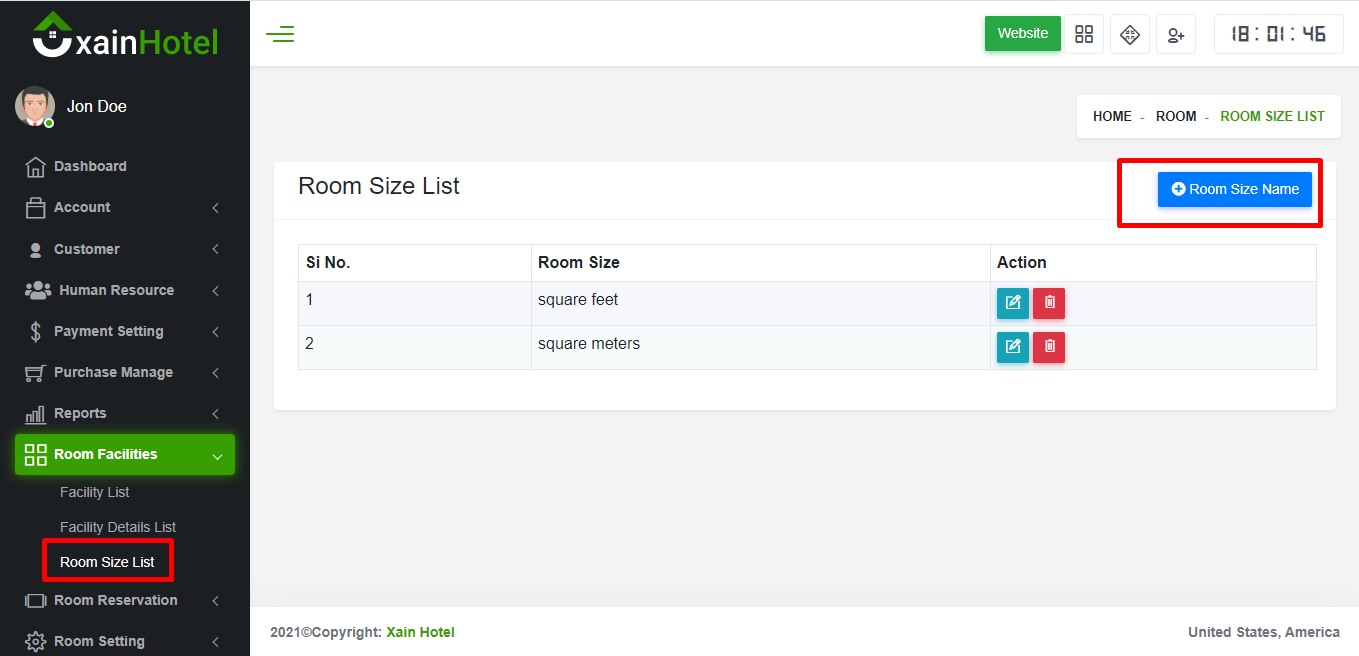Viewport: 1359px width, 656px height.
Task: Open Facility Details List submenu item
Action: tap(118, 527)
